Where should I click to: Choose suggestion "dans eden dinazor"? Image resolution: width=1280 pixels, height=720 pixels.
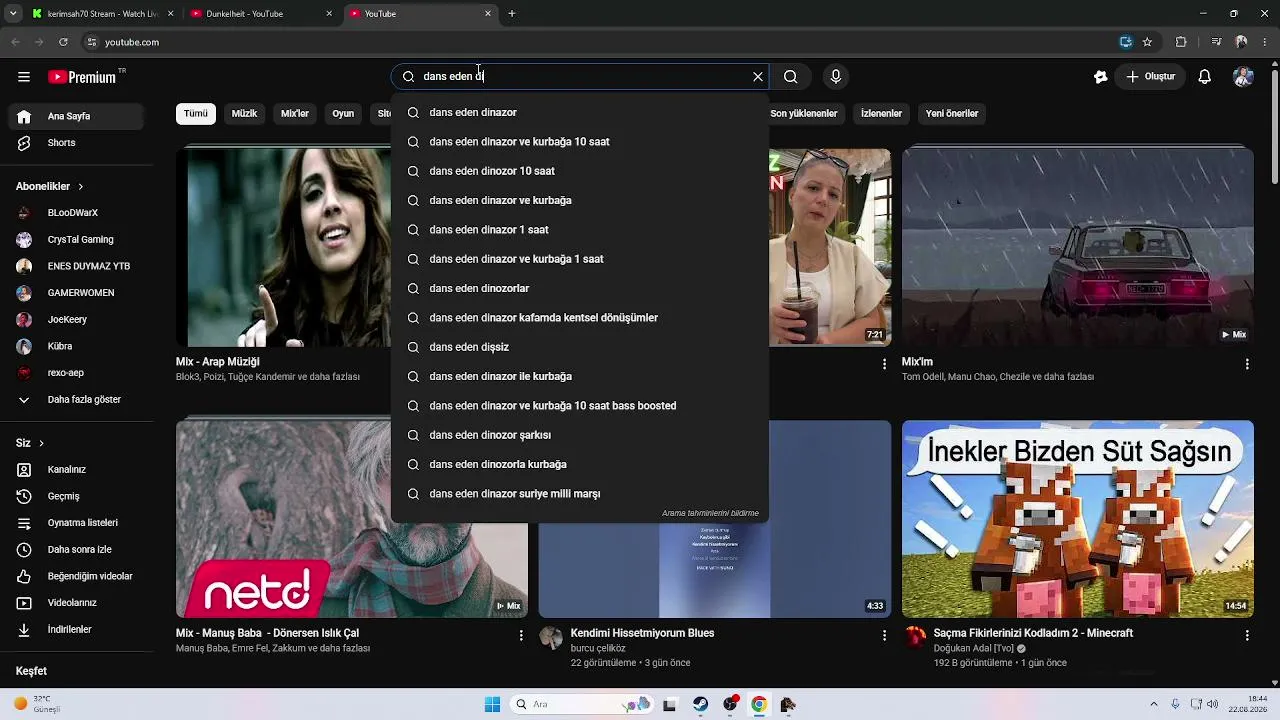[580, 112]
